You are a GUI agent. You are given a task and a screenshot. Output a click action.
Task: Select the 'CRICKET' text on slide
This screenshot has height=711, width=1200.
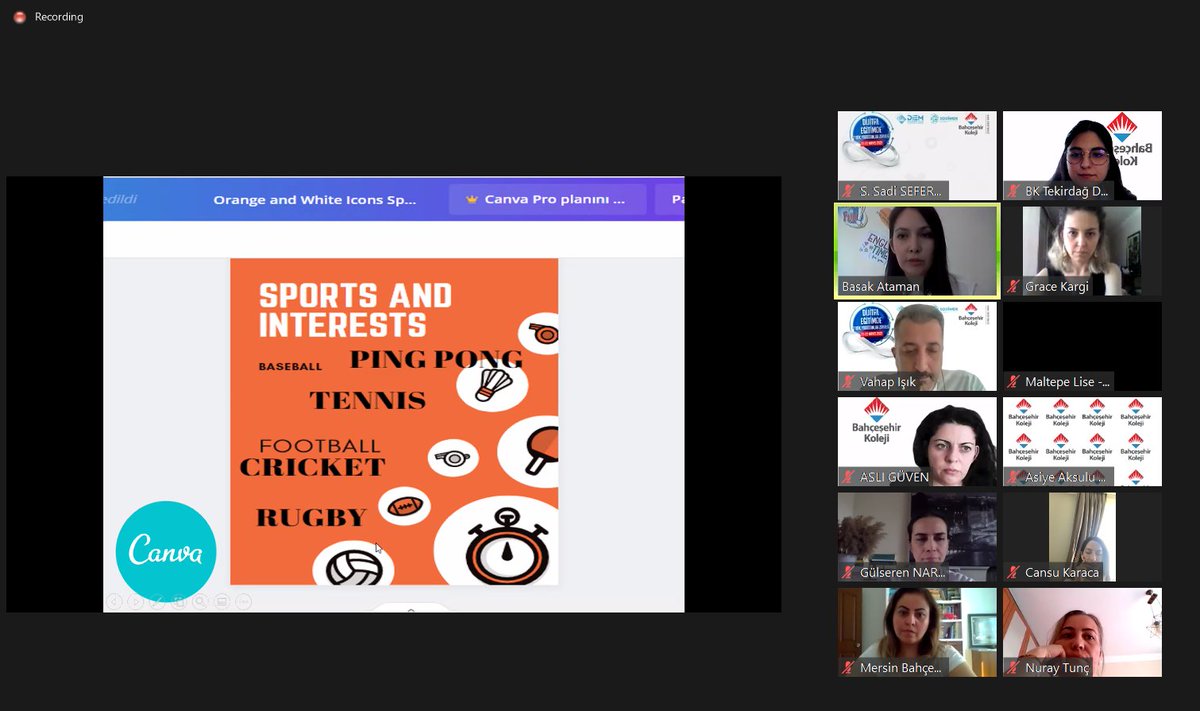312,467
